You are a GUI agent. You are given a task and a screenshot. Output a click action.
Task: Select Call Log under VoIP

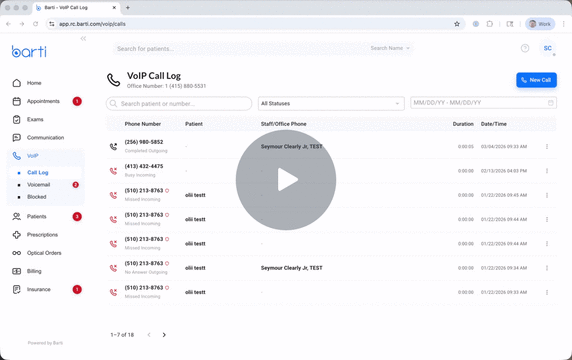[x=38, y=173]
